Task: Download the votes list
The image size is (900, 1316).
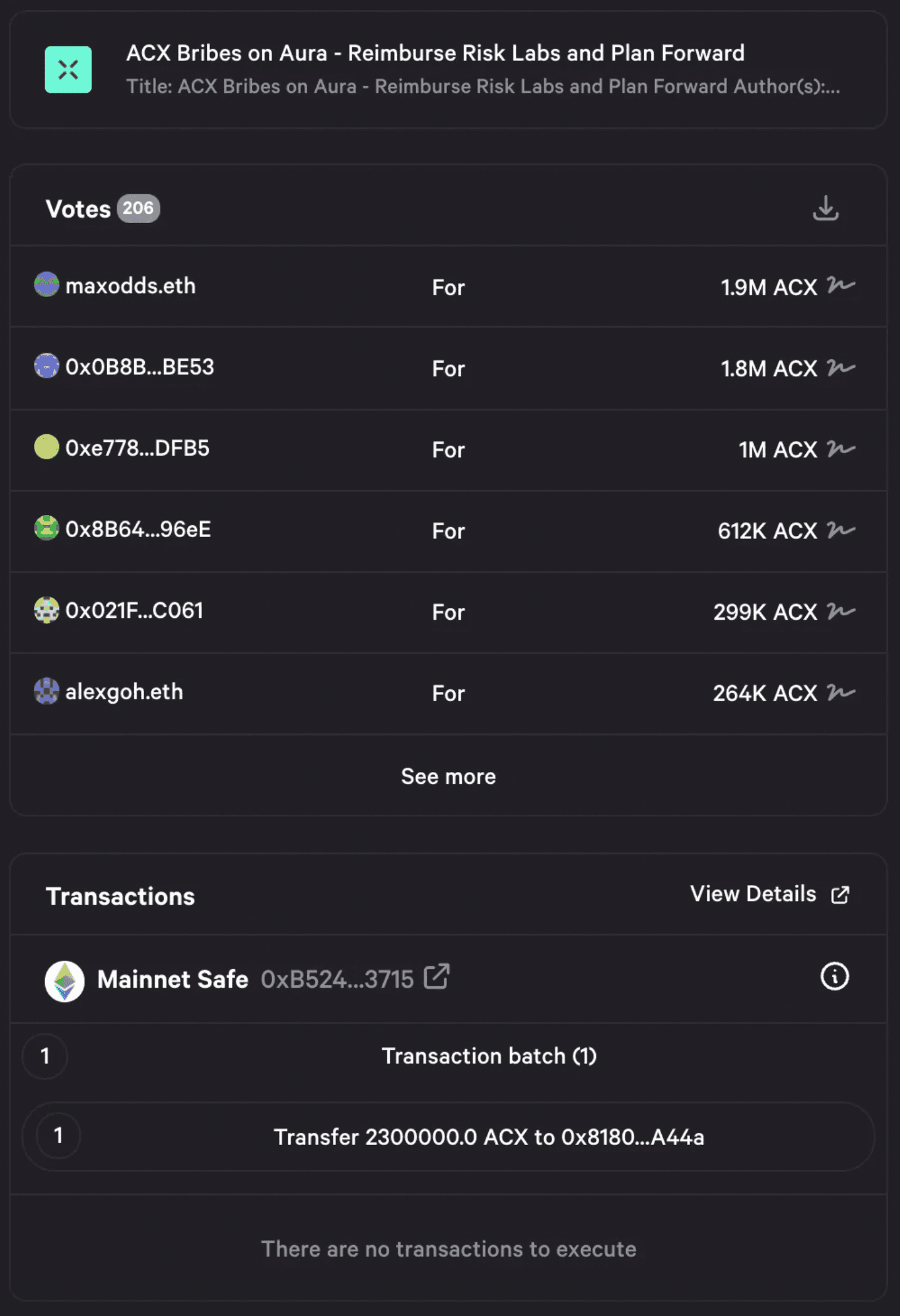Action: (x=825, y=208)
